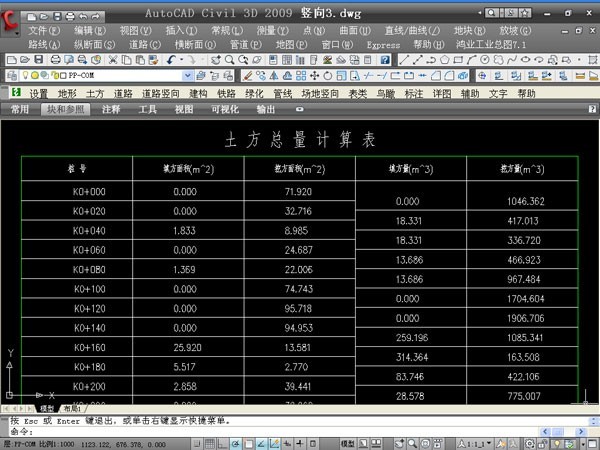Open the 设置 dropdown menu
The width and height of the screenshot is (600, 450).
38,94
